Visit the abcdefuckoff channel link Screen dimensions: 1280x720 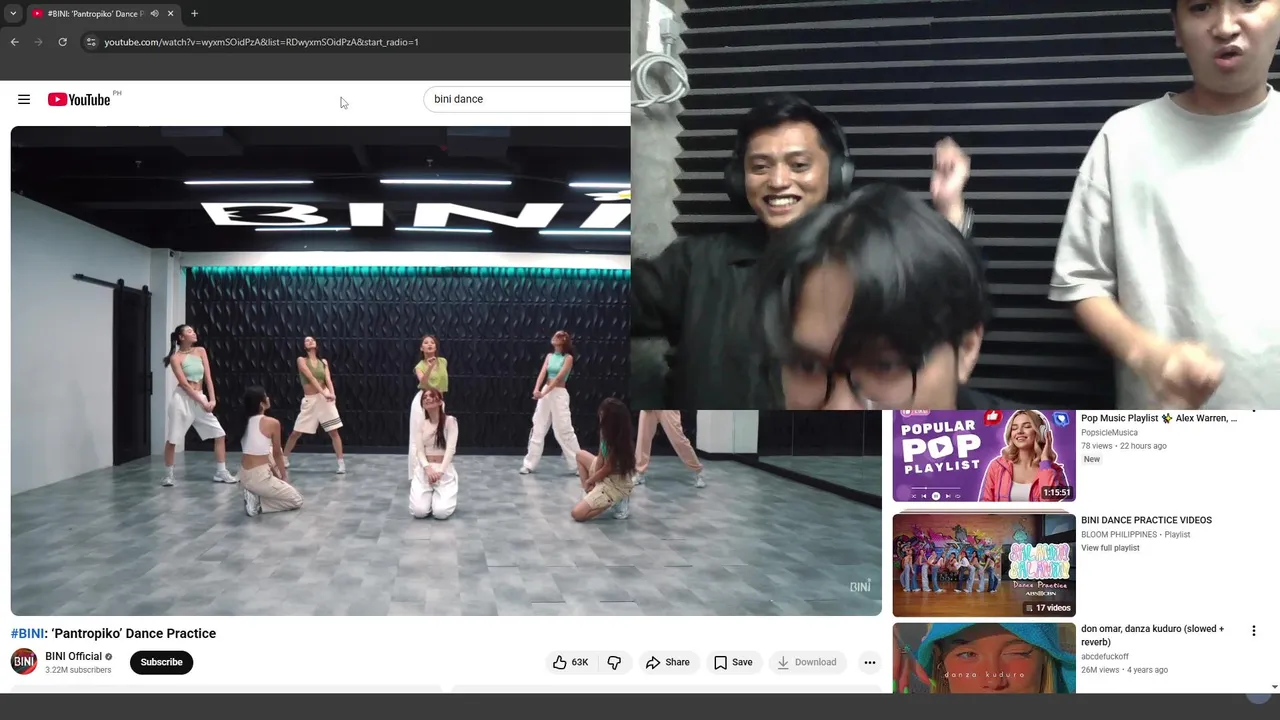click(1105, 656)
